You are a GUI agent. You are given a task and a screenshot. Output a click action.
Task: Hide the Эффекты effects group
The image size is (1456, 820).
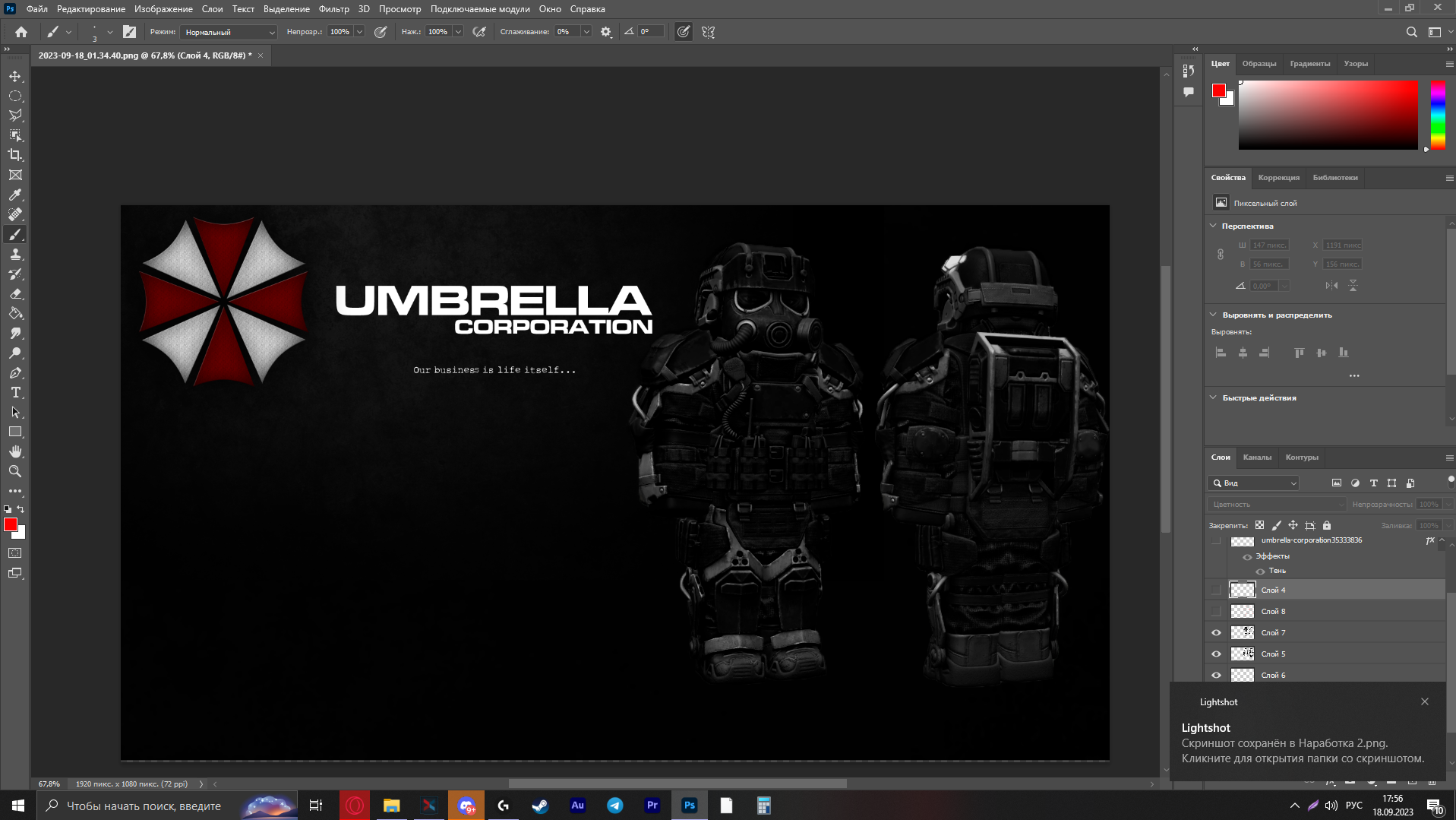[1247, 557]
